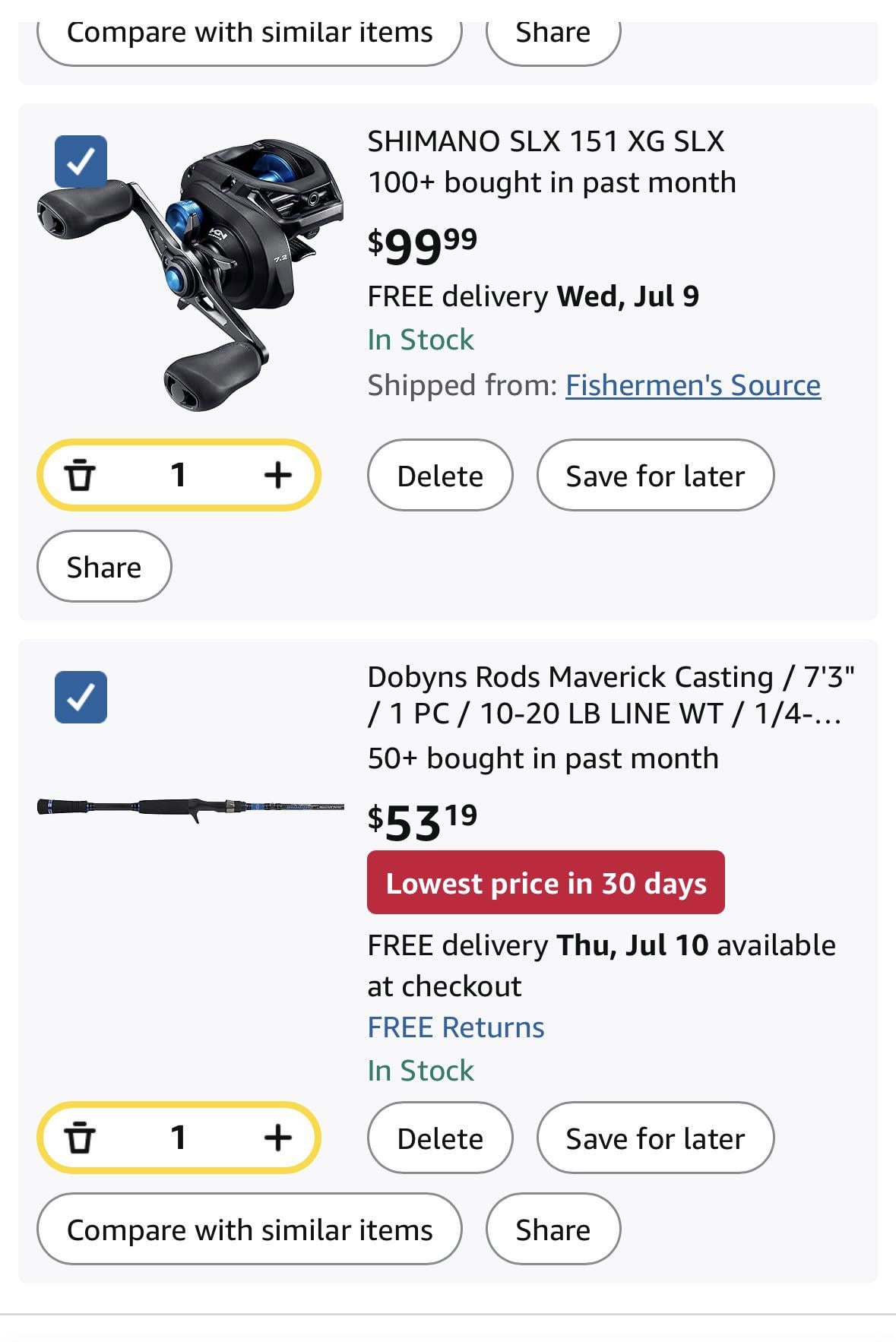Save the Dobyns rod for later
Viewport: 896px width, 1342px height.
click(x=655, y=1138)
